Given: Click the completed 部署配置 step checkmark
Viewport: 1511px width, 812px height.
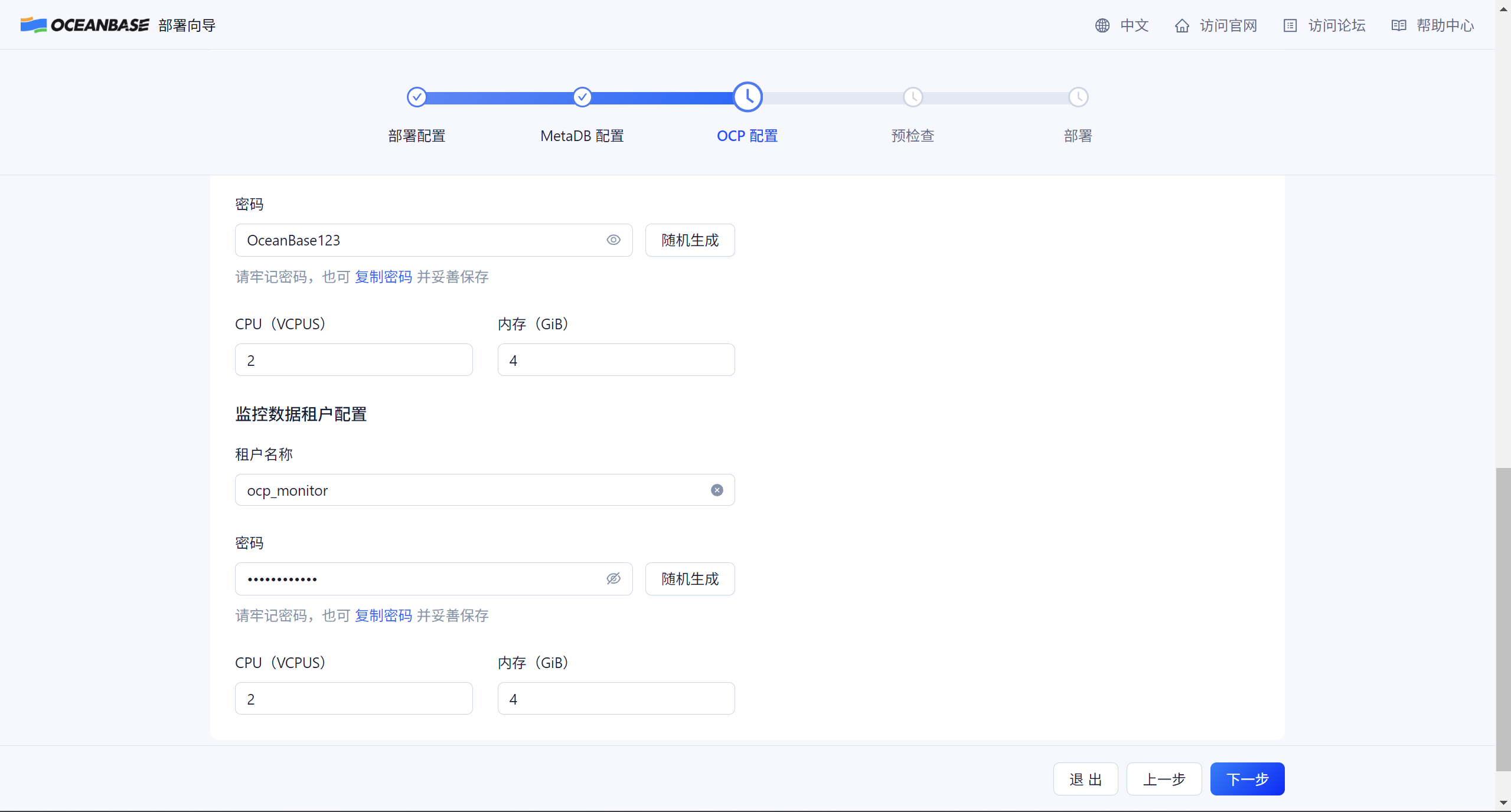Looking at the screenshot, I should point(416,97).
